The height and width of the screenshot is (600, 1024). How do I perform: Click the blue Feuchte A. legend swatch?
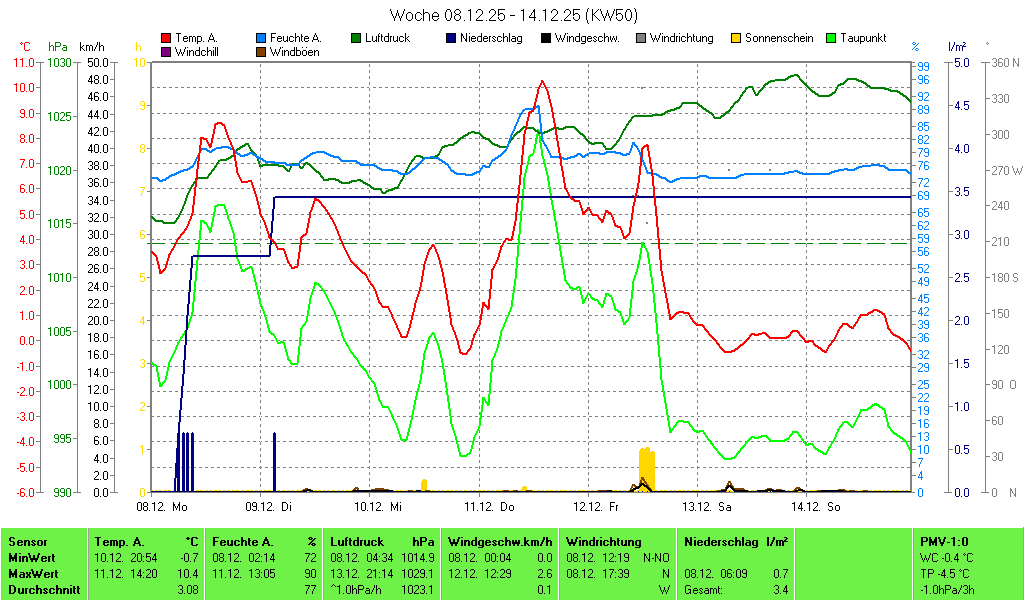point(262,38)
